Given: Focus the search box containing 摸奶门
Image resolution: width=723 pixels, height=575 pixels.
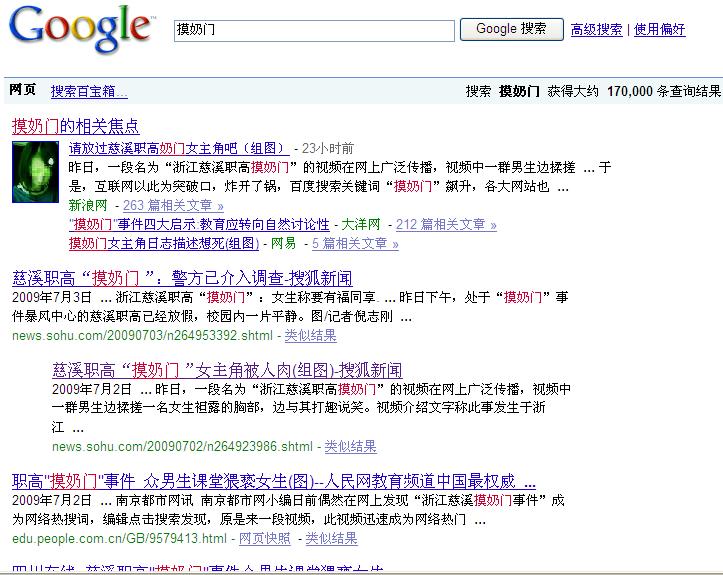Looking at the screenshot, I should click(314, 30).
